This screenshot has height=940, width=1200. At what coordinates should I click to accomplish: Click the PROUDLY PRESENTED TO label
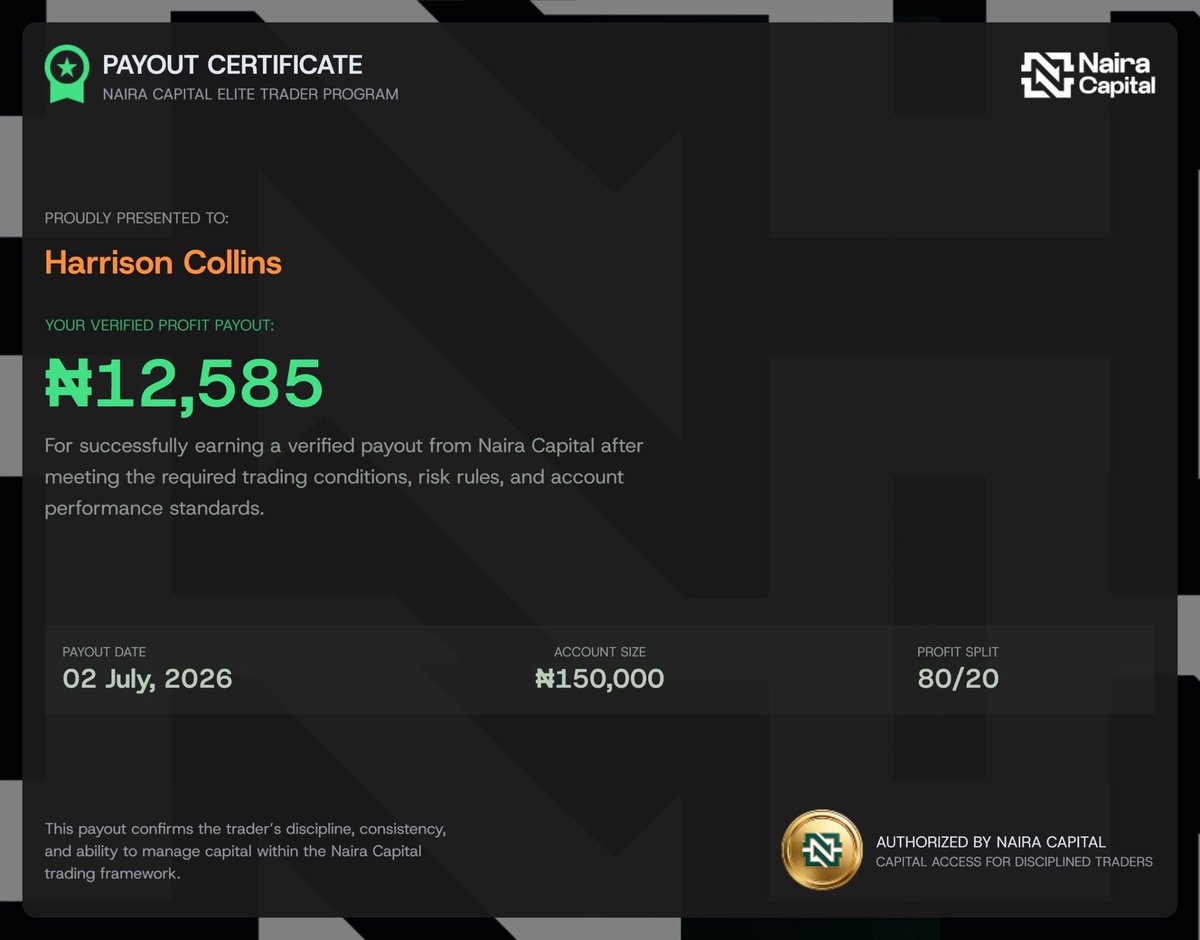coord(137,218)
